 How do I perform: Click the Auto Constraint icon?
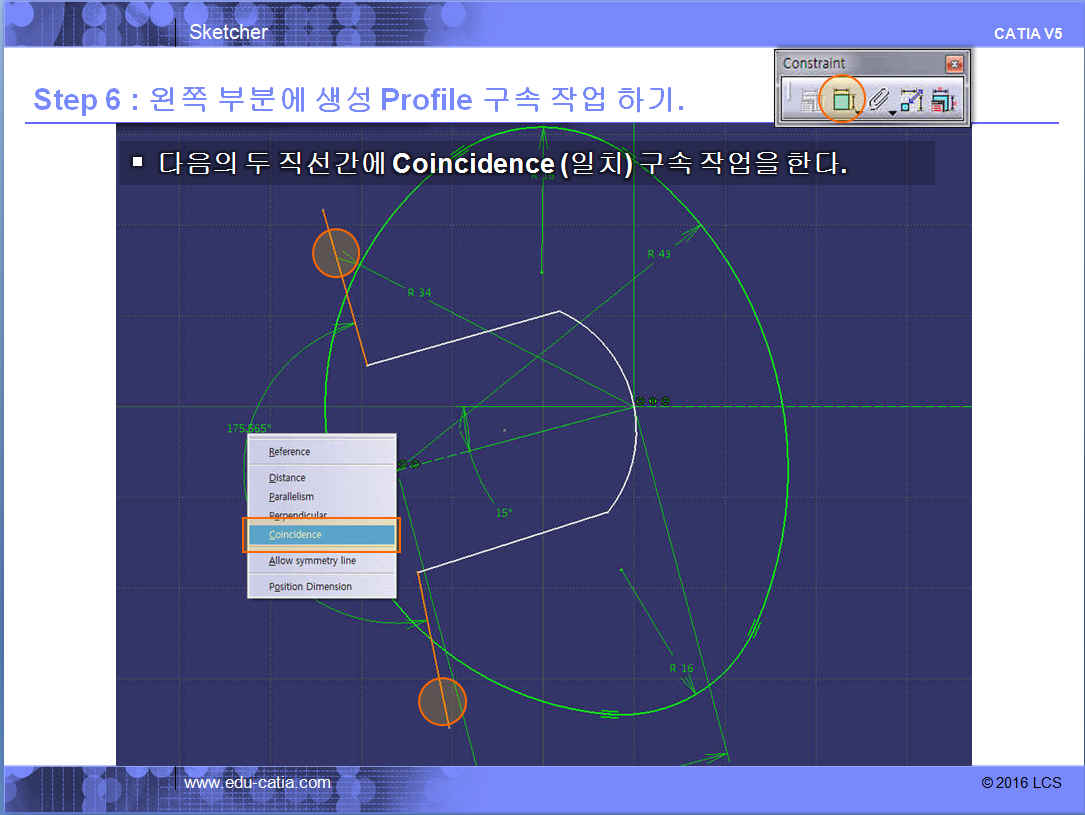(x=911, y=100)
